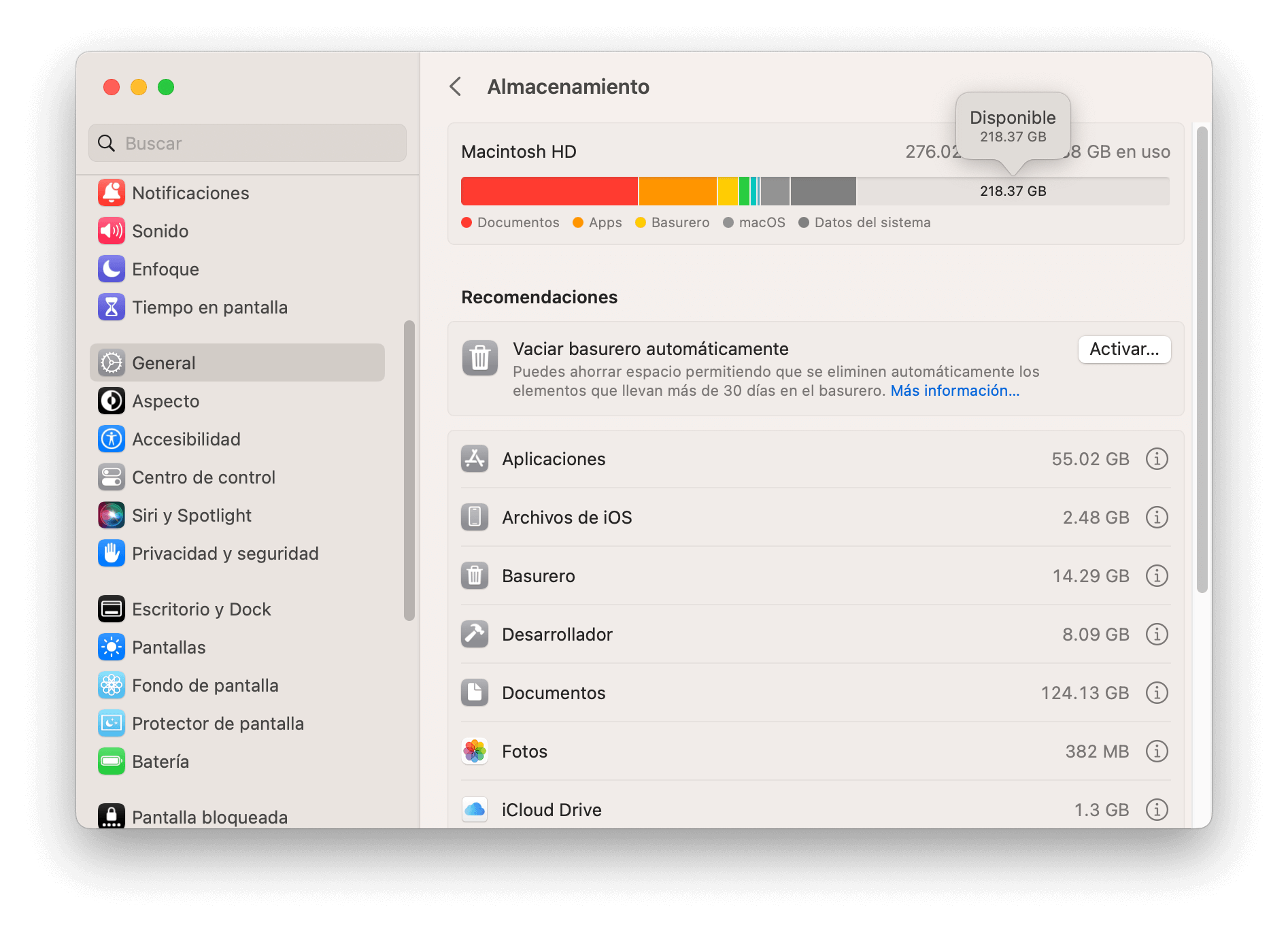Show info for Aplicaciones storage
This screenshot has height=929, width=1288.
click(x=1157, y=459)
